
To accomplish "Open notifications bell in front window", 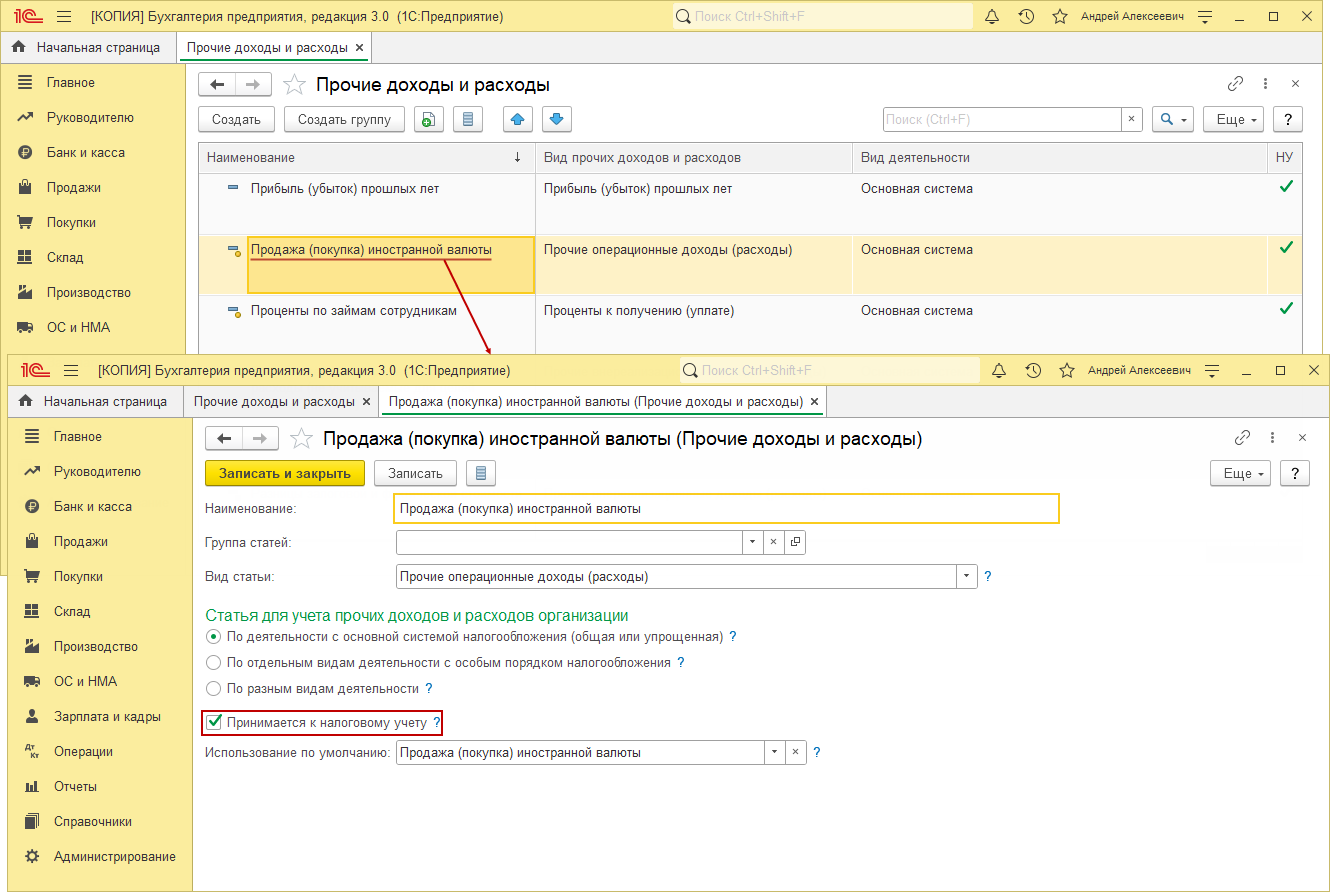I will point(999,370).
